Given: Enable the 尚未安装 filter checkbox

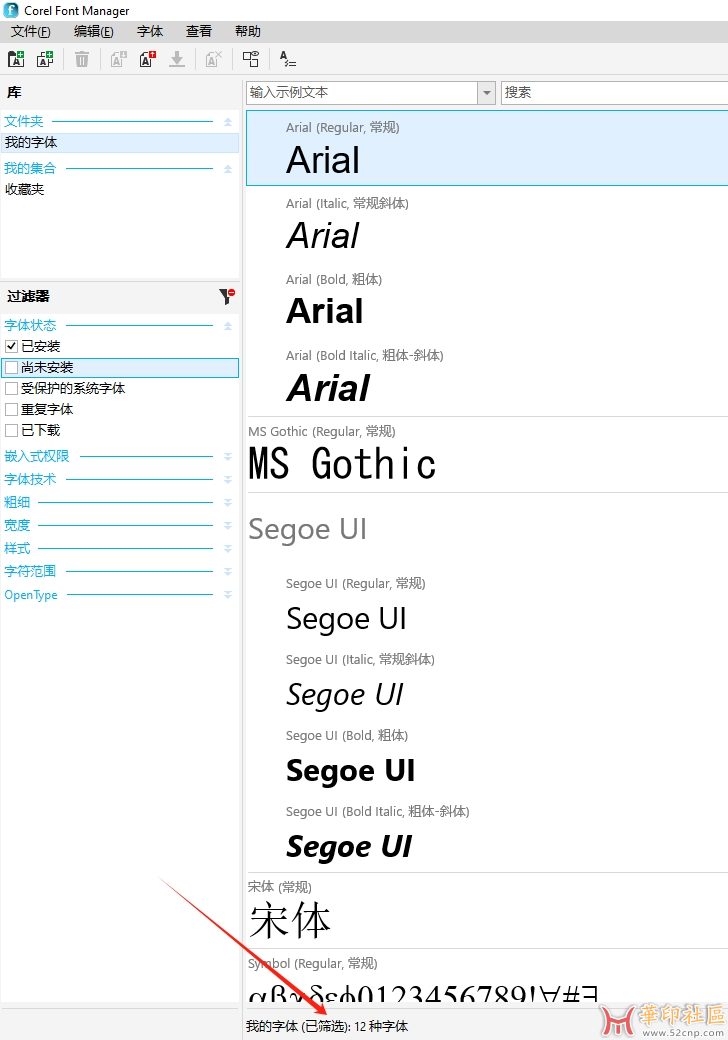Looking at the screenshot, I should tap(12, 368).
